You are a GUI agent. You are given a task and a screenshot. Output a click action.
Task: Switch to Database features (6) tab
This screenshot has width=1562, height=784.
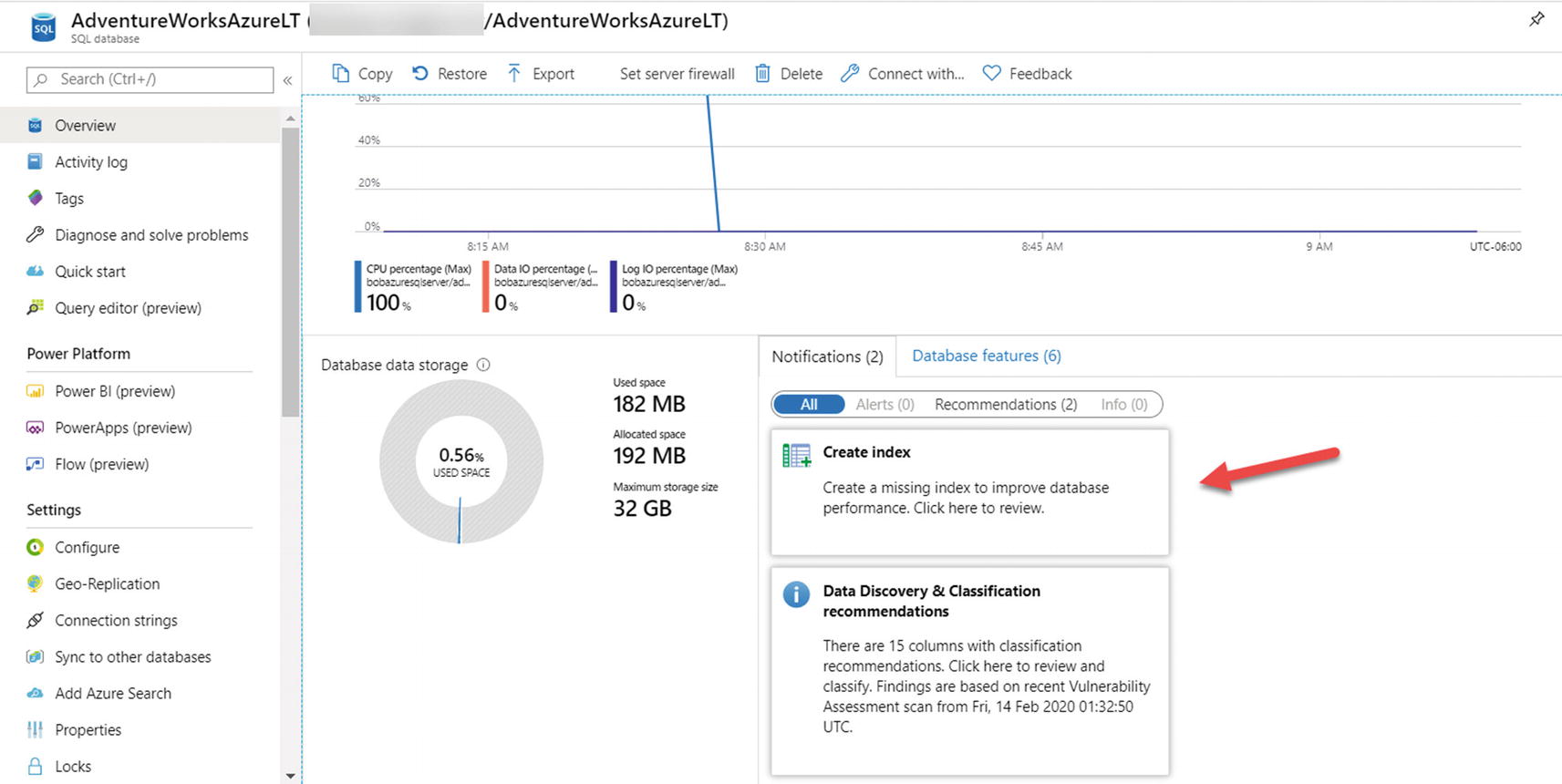click(986, 356)
